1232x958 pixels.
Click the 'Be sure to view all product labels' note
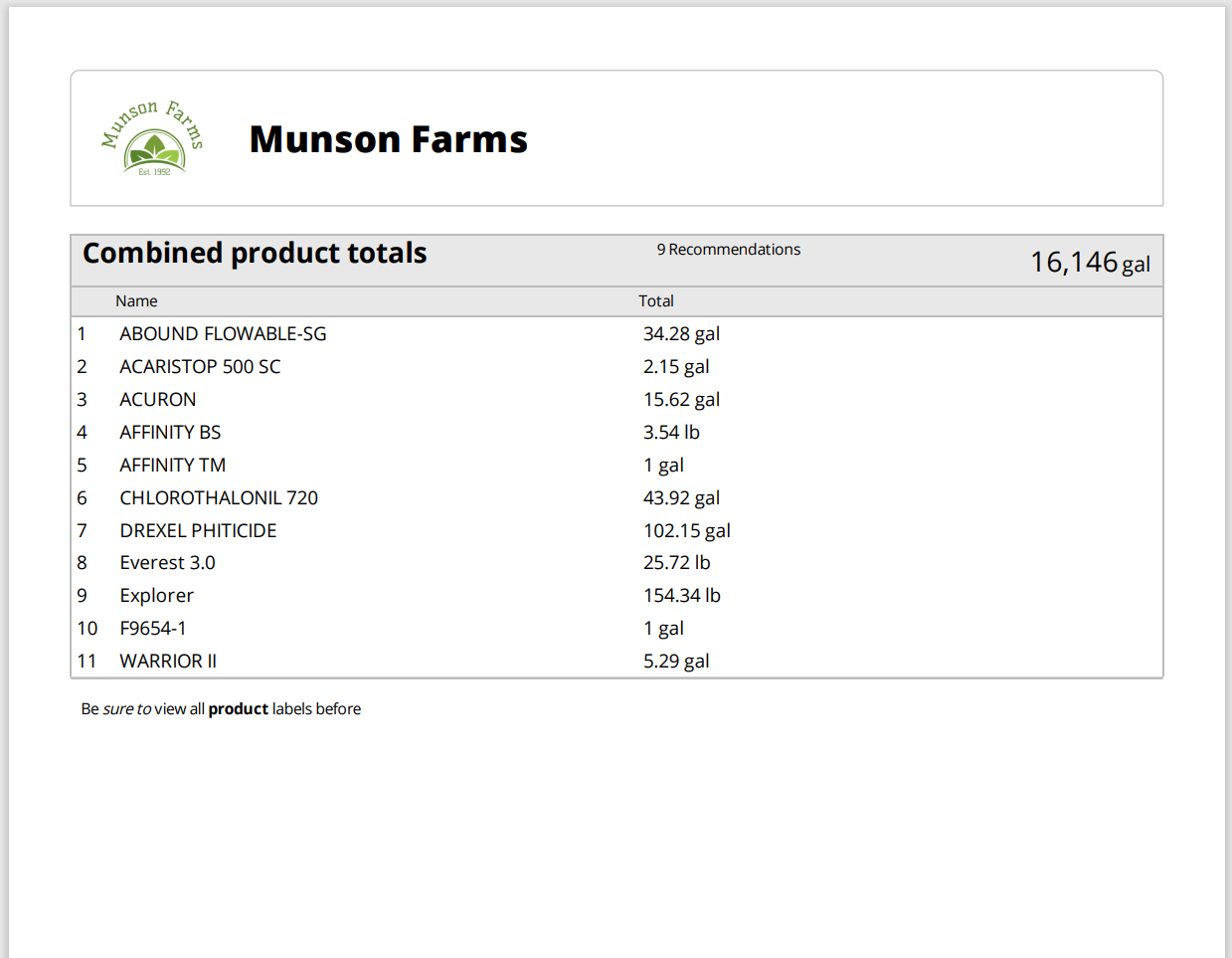tap(221, 709)
